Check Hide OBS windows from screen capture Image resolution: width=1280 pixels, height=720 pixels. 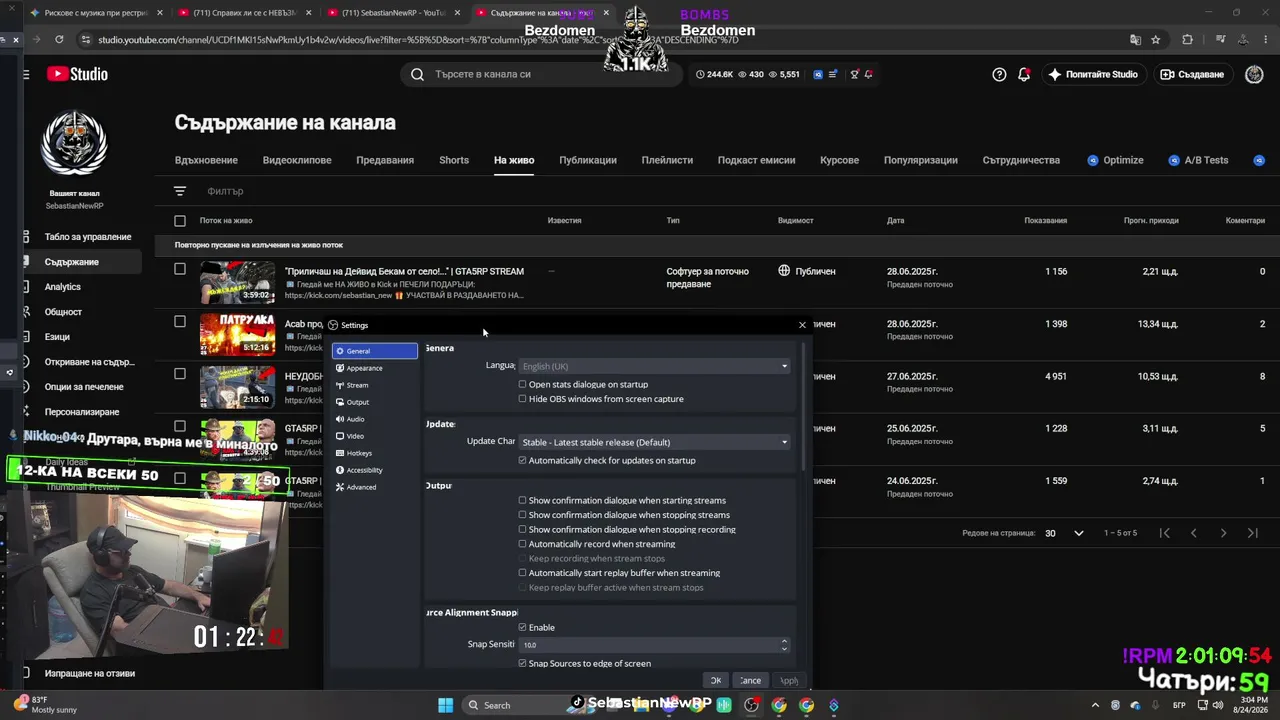[522, 399]
